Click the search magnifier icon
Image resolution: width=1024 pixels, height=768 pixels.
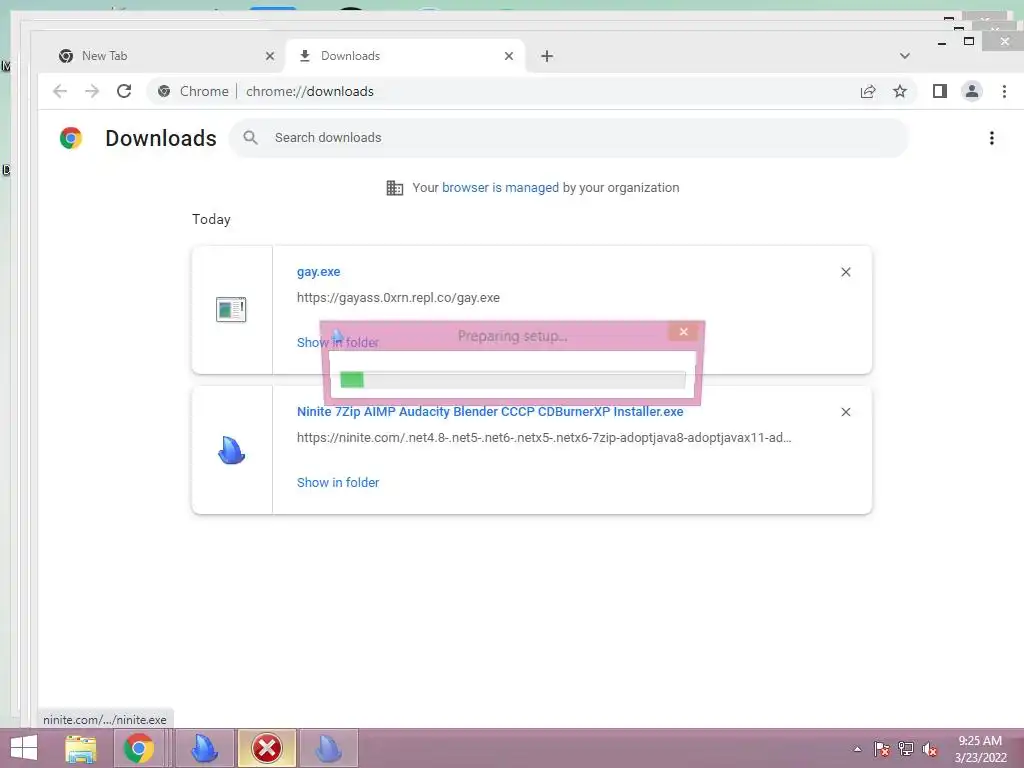pyautogui.click(x=250, y=138)
